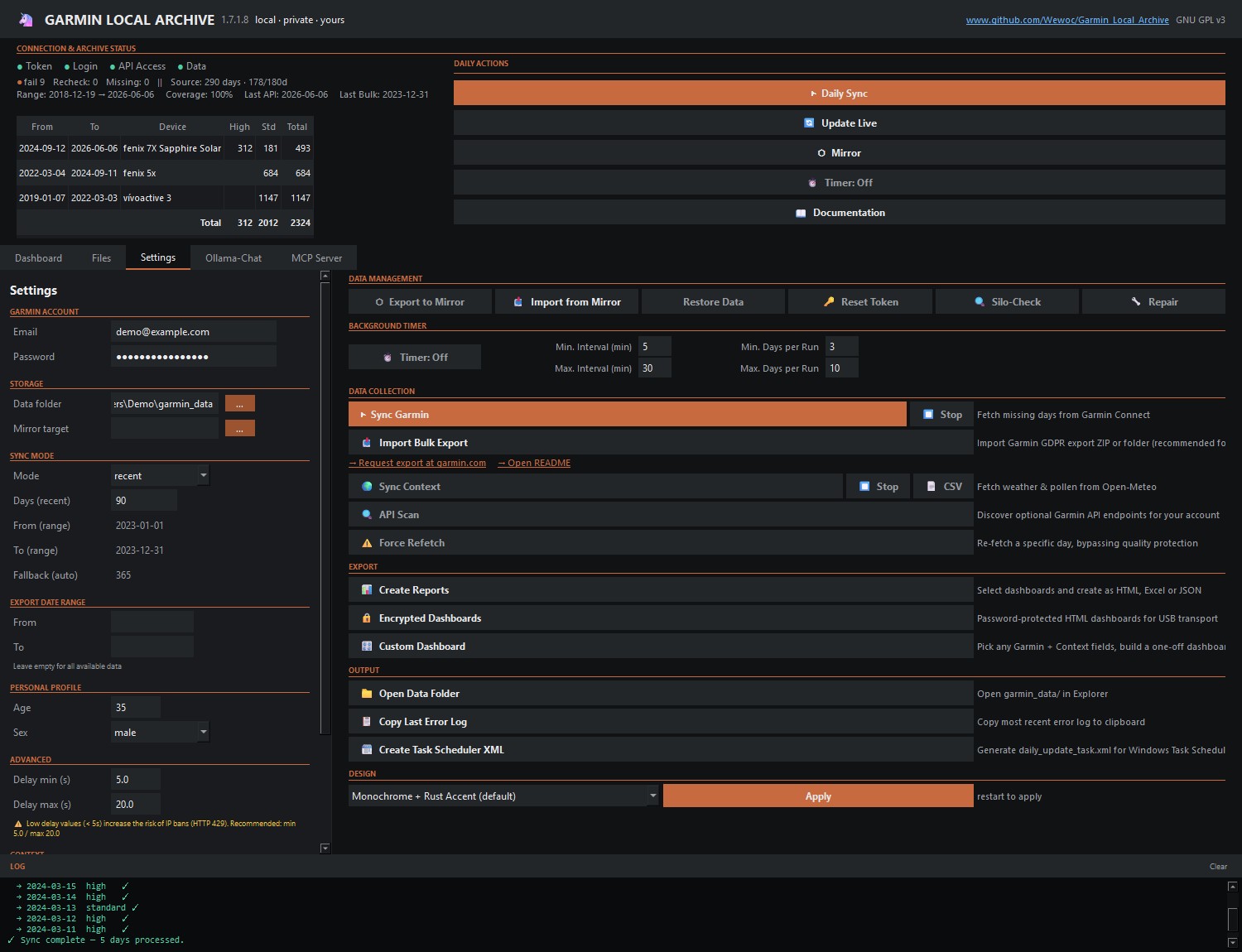
Task: Edit Min. Days per Run field
Action: coord(841,346)
